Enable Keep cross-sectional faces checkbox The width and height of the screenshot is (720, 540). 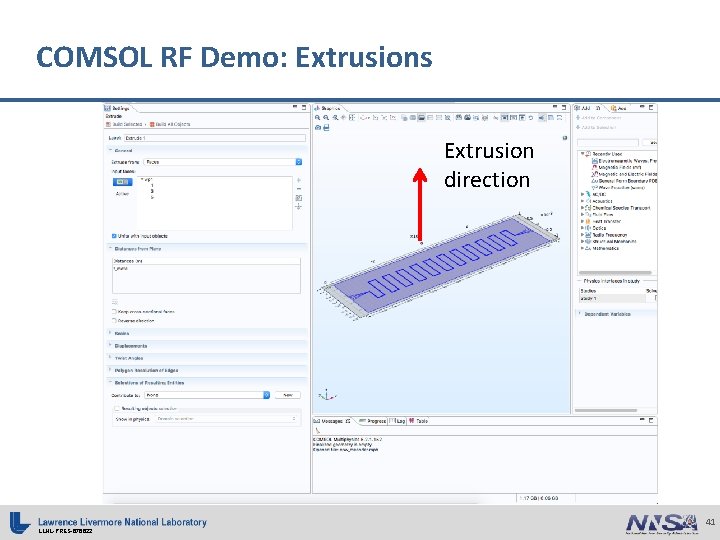[x=114, y=311]
